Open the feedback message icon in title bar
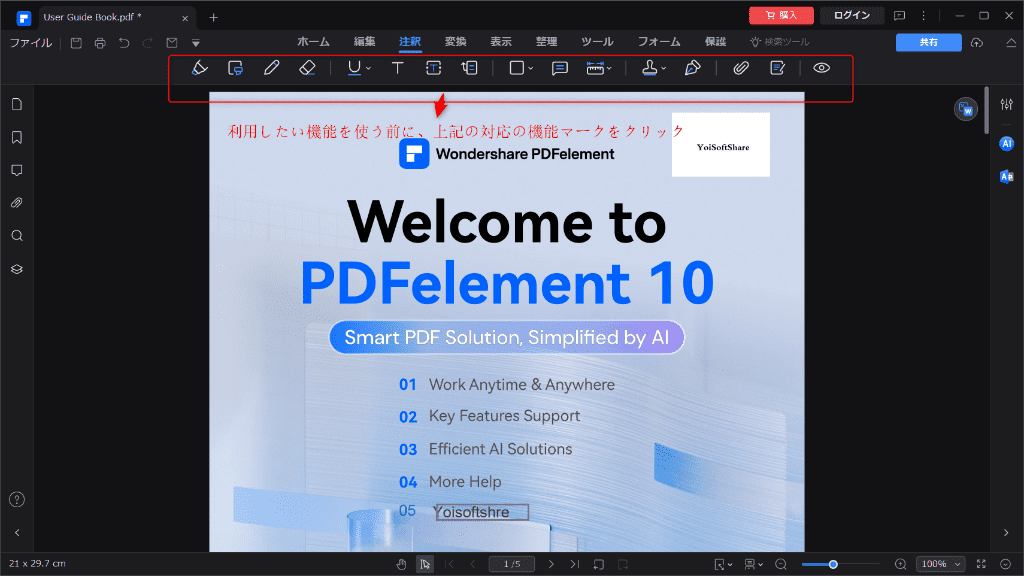The width and height of the screenshot is (1024, 576). 899,16
